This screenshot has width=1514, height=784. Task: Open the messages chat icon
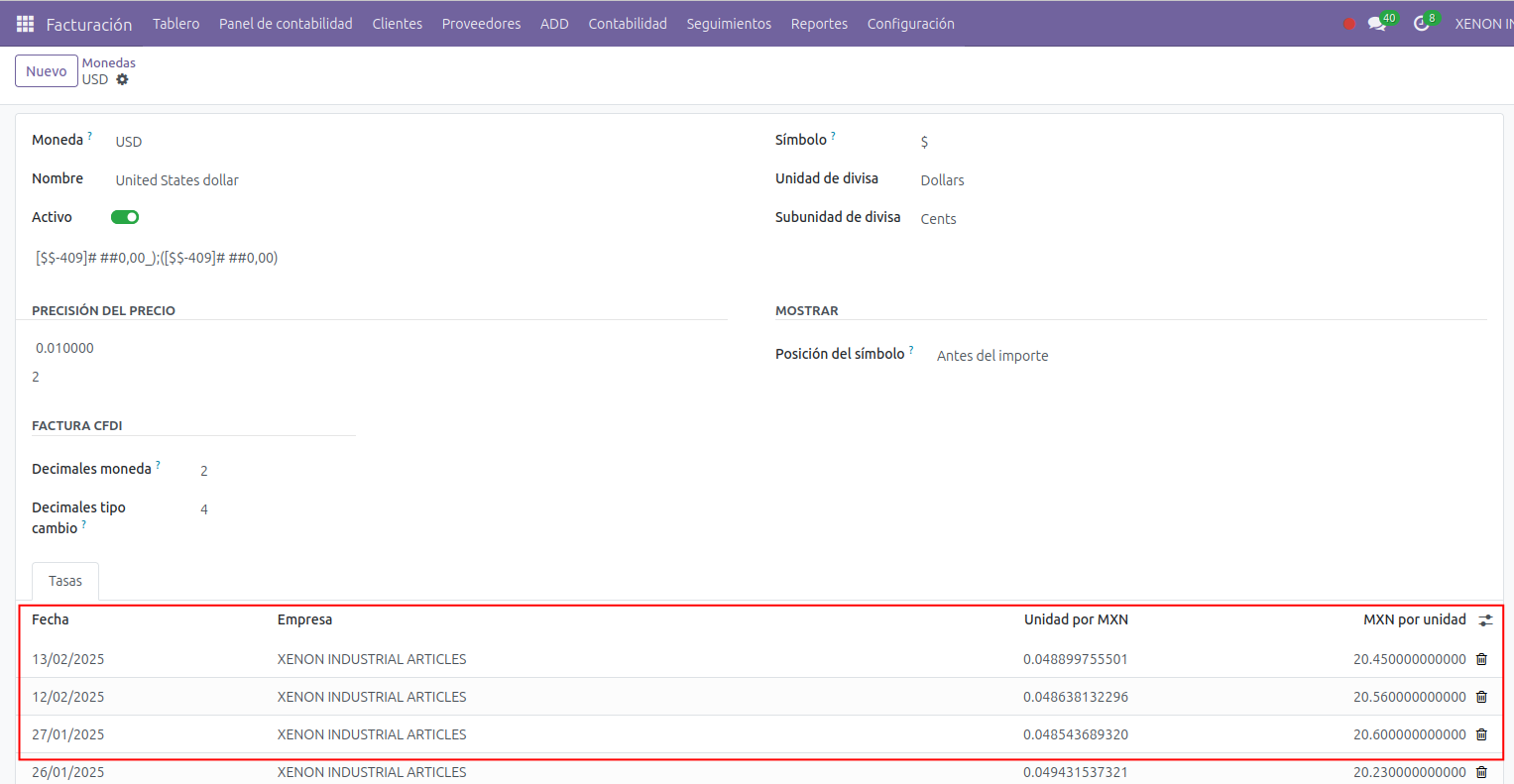pyautogui.click(x=1377, y=24)
